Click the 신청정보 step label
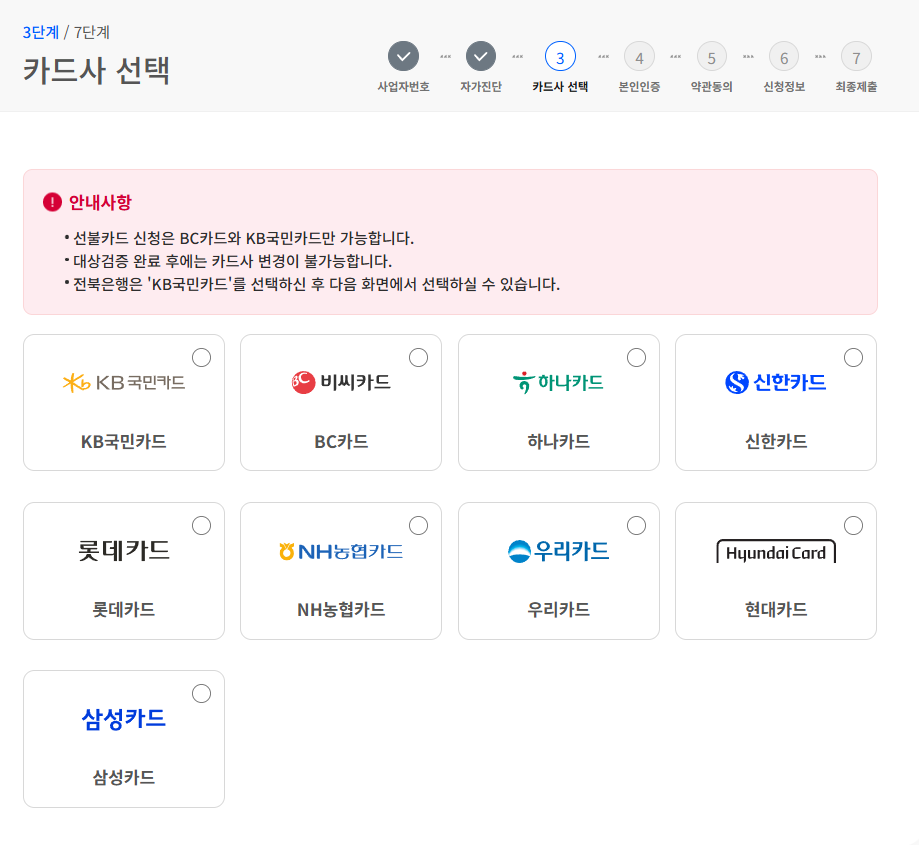The image size is (919, 845). 784,87
